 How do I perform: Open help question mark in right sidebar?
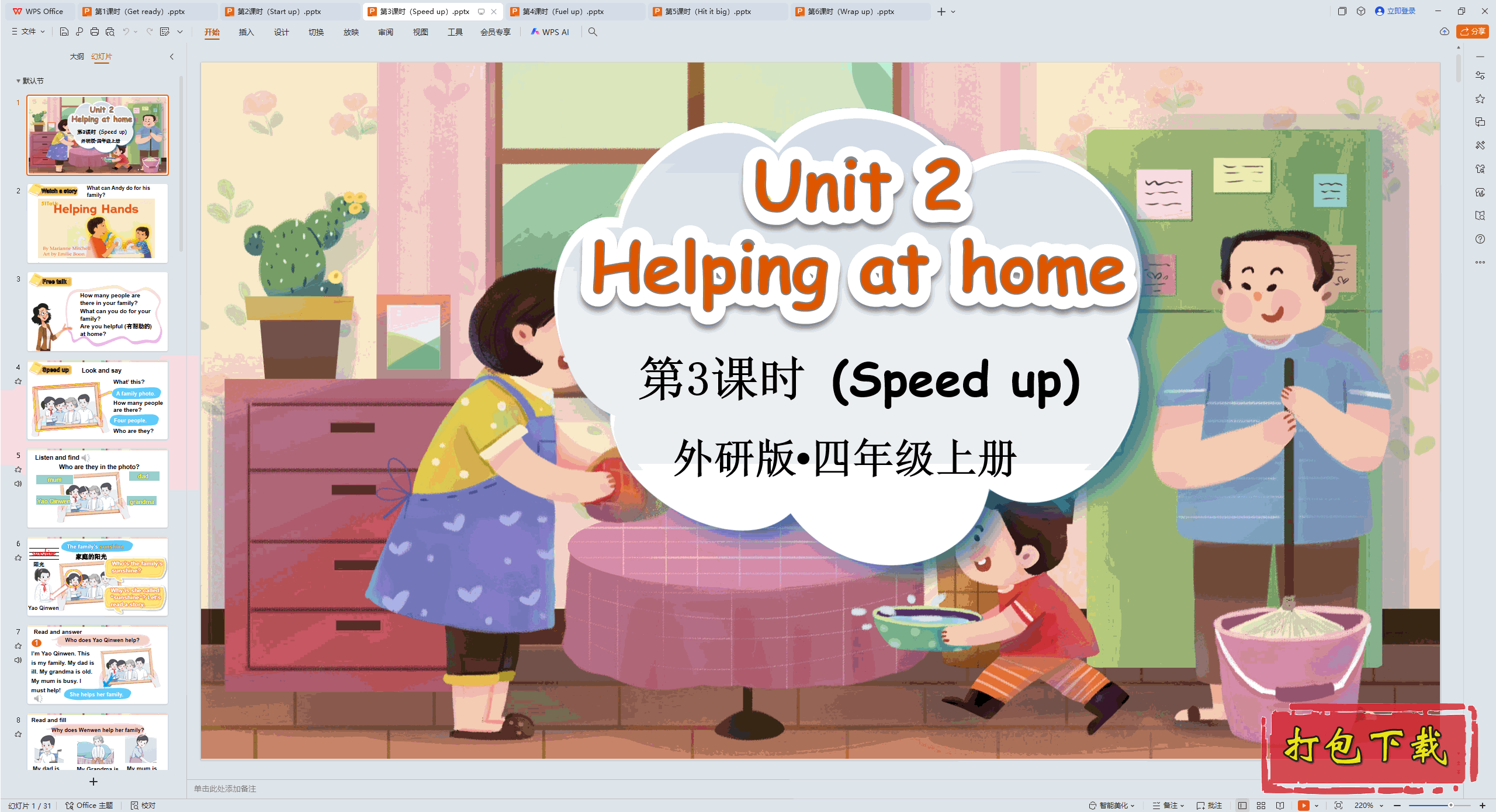click(x=1480, y=239)
